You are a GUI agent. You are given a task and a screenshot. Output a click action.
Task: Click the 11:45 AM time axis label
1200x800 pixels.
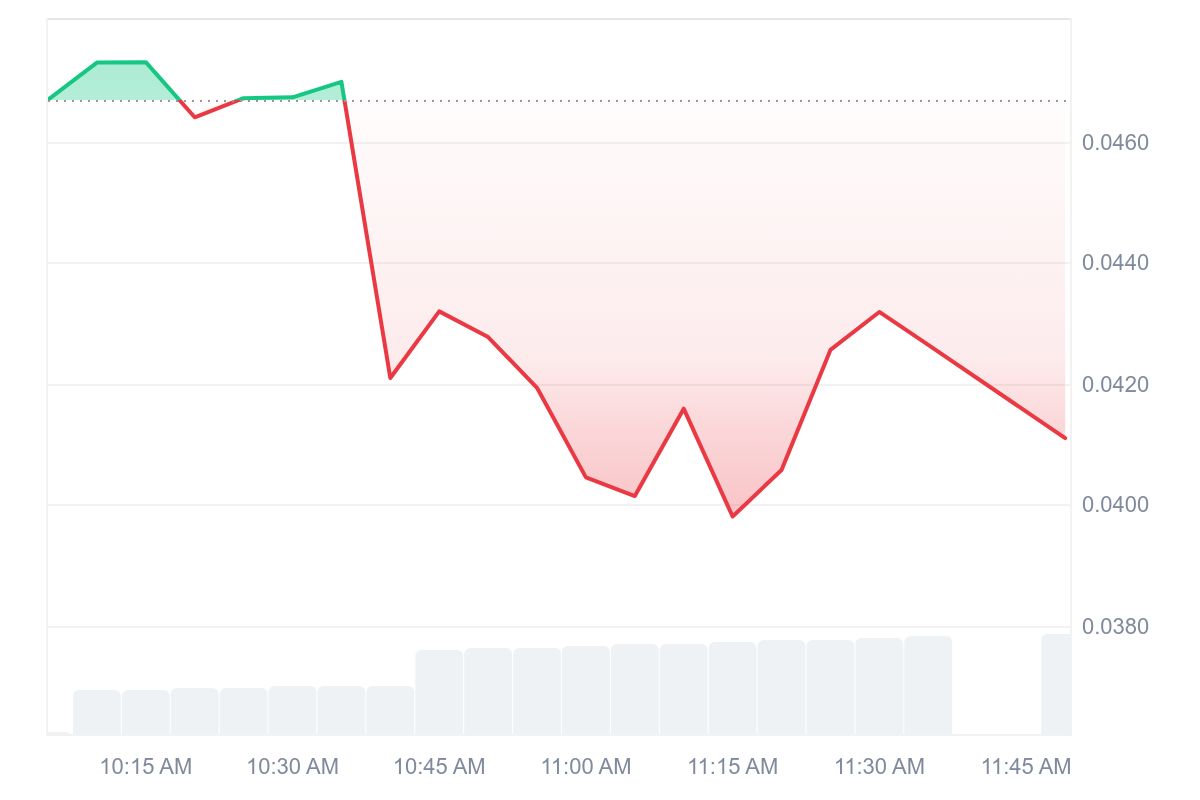(1026, 767)
